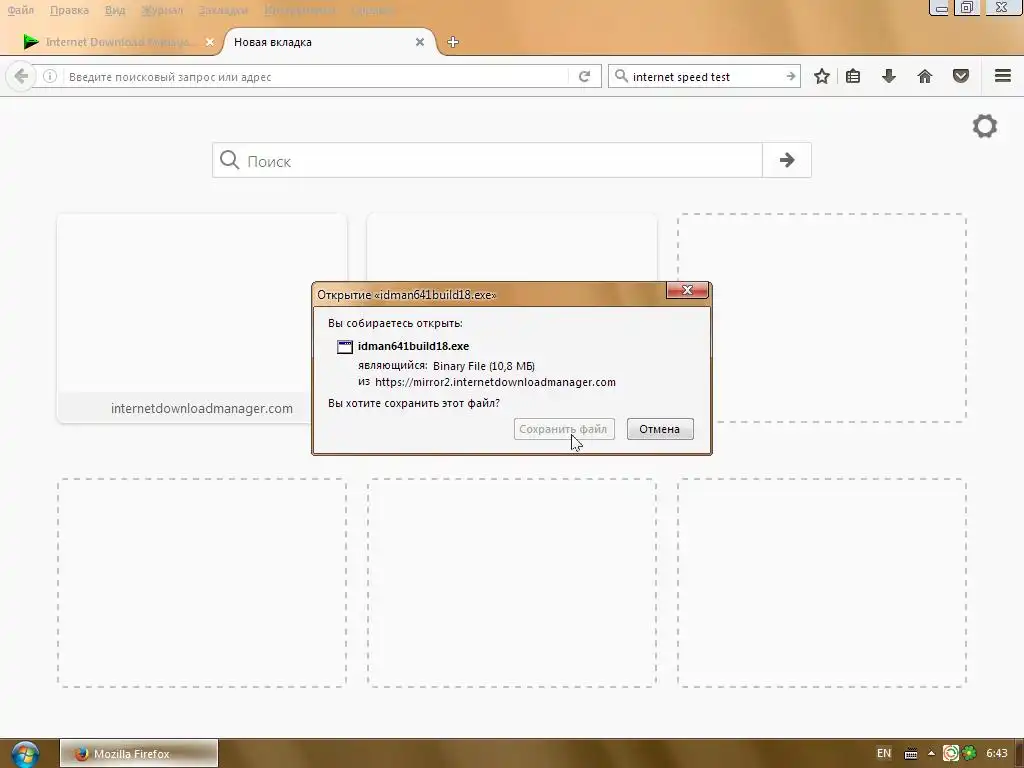Focus the toolbar search box with internet speed test
The image size is (1024, 768).
click(705, 76)
